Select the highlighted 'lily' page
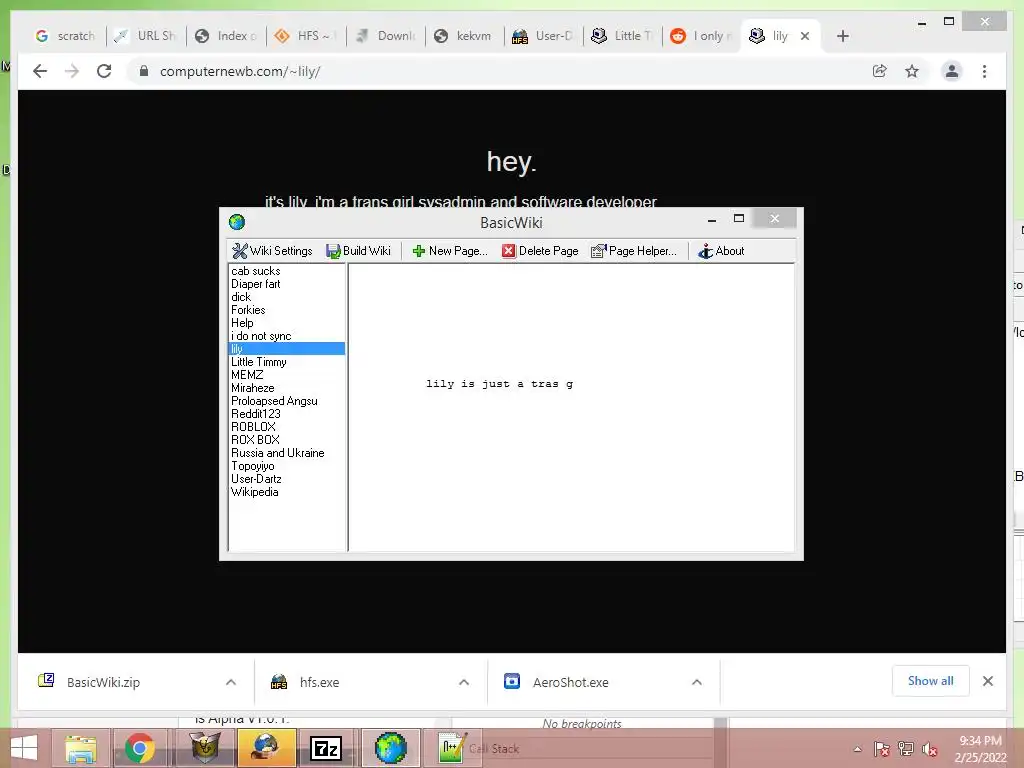 [287, 349]
